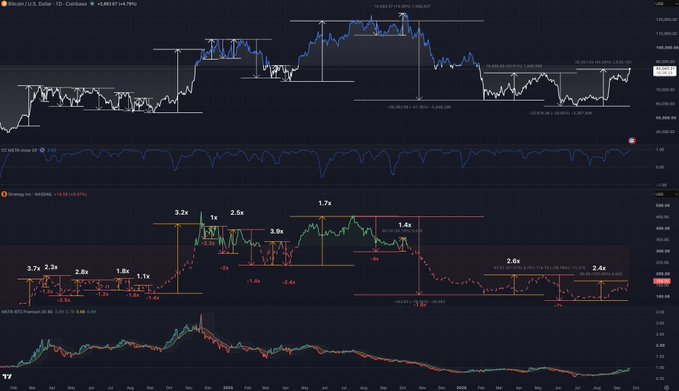Viewport: 679px width, 391px height.
Task: Click the red current MSTR price label
Action: 662,281
